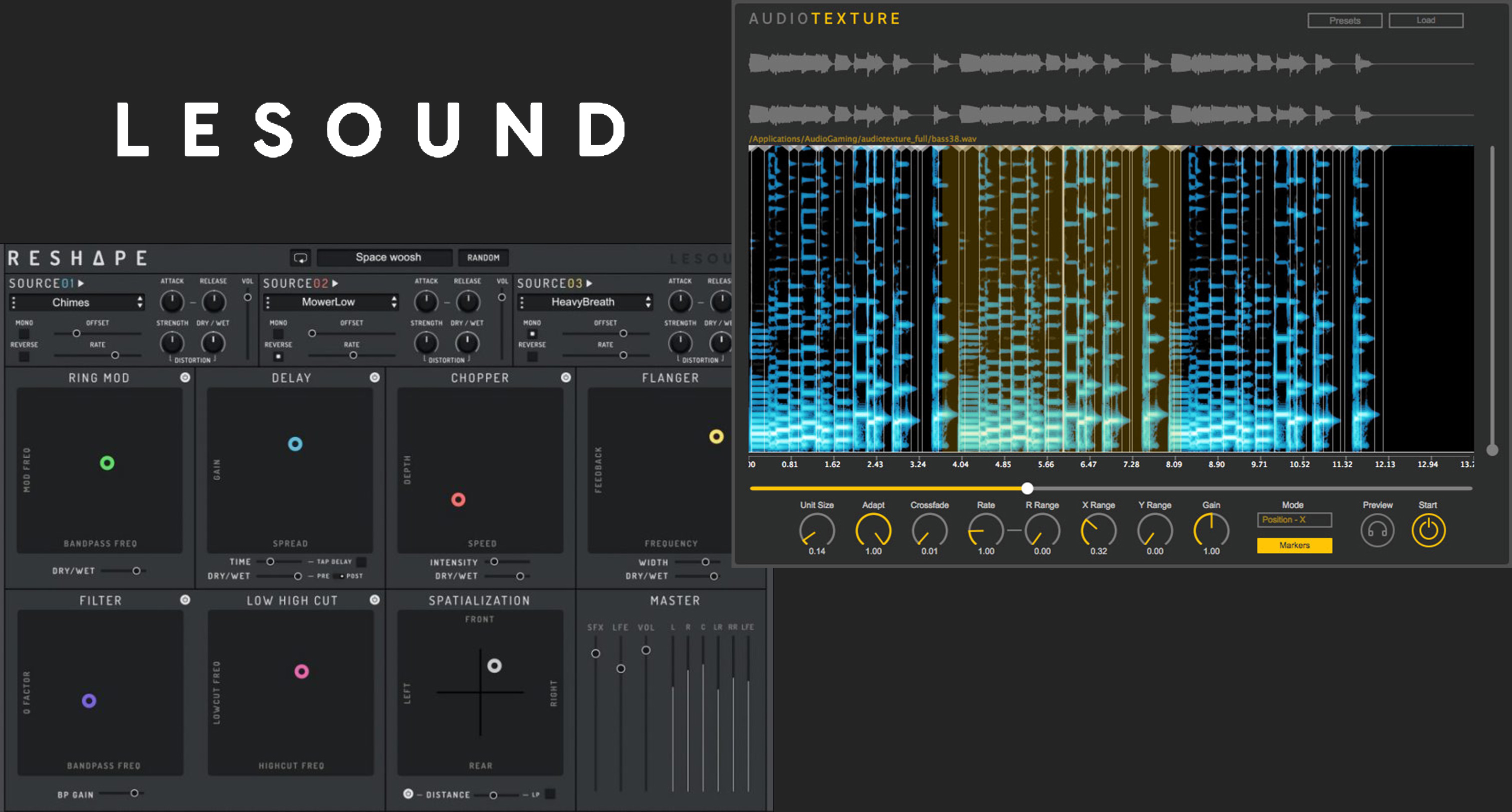Click the Source 01 Offset slider handle

(76, 334)
